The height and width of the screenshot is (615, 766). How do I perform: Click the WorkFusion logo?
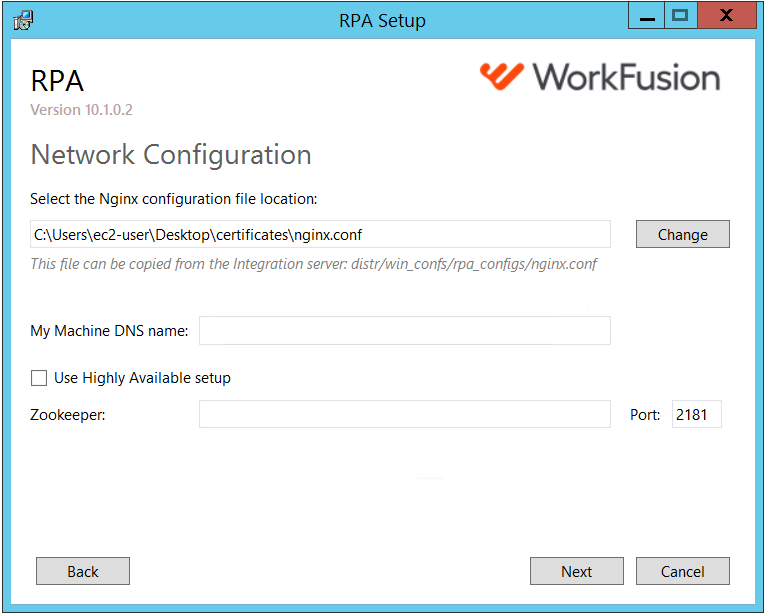[x=600, y=77]
